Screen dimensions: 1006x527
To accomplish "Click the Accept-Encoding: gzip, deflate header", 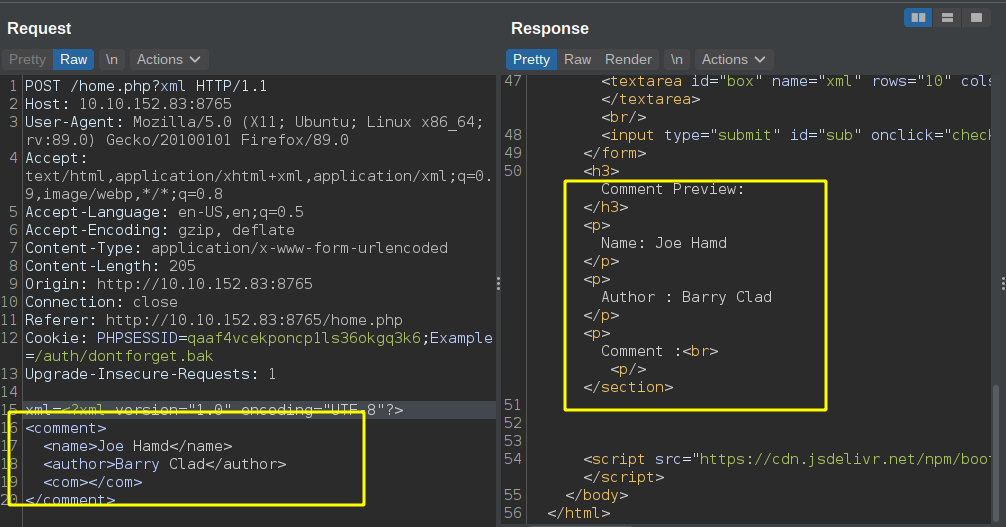I will click(160, 230).
